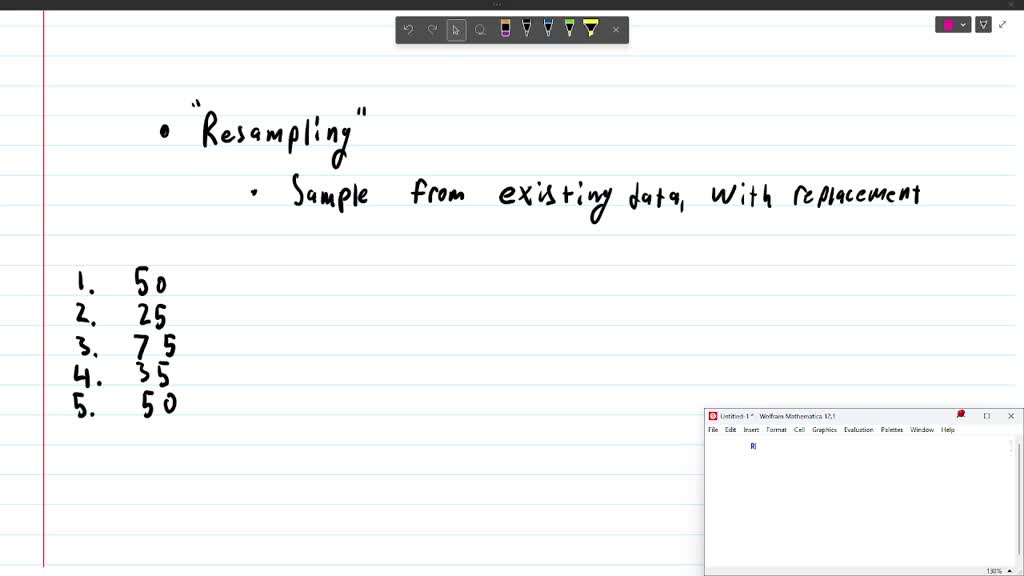Screen dimensions: 1024x576
Task: Click the Redo icon on the toolbar
Action: [x=433, y=30]
